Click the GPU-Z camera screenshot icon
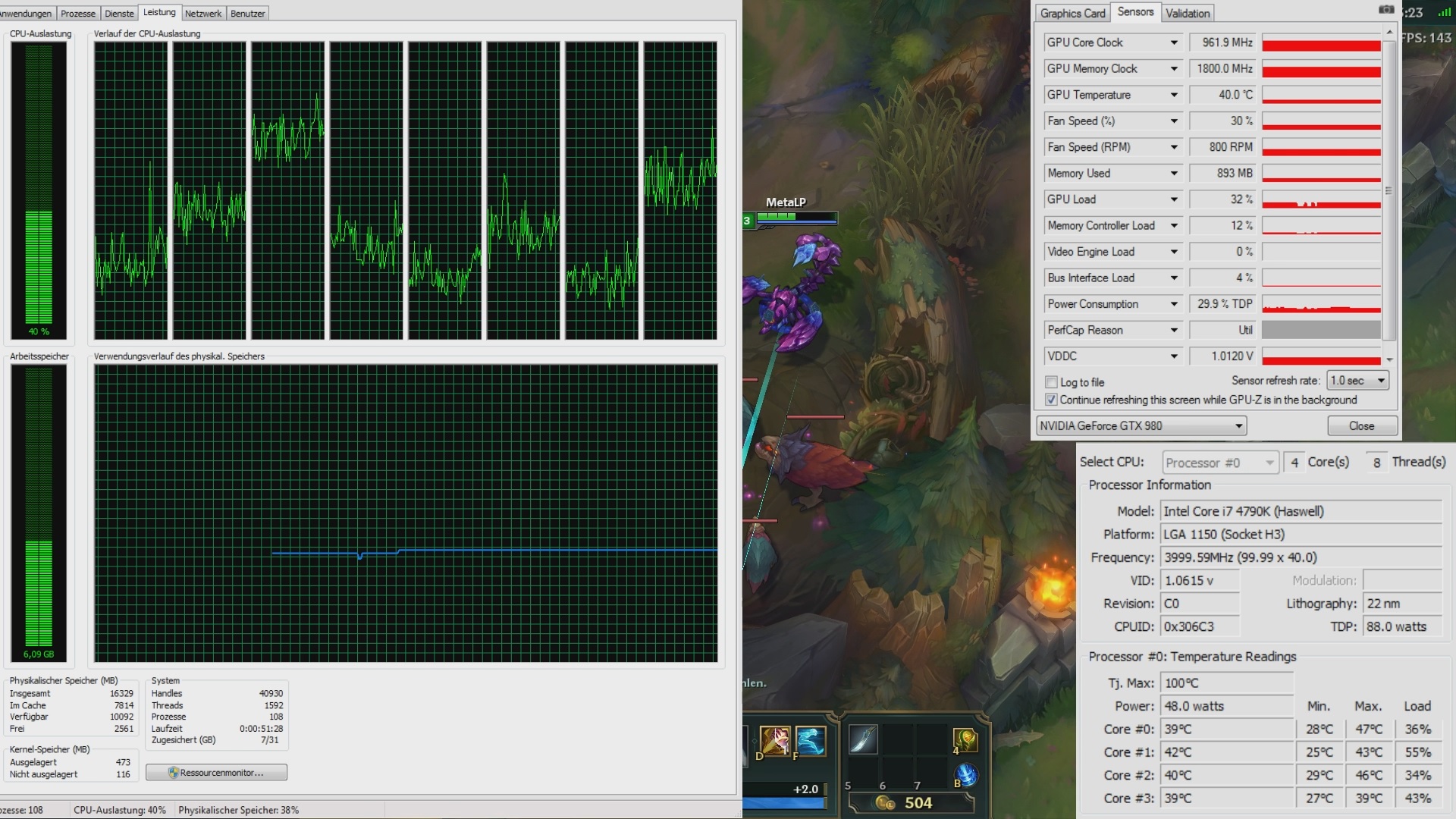Viewport: 1456px width, 819px height. point(1386,10)
